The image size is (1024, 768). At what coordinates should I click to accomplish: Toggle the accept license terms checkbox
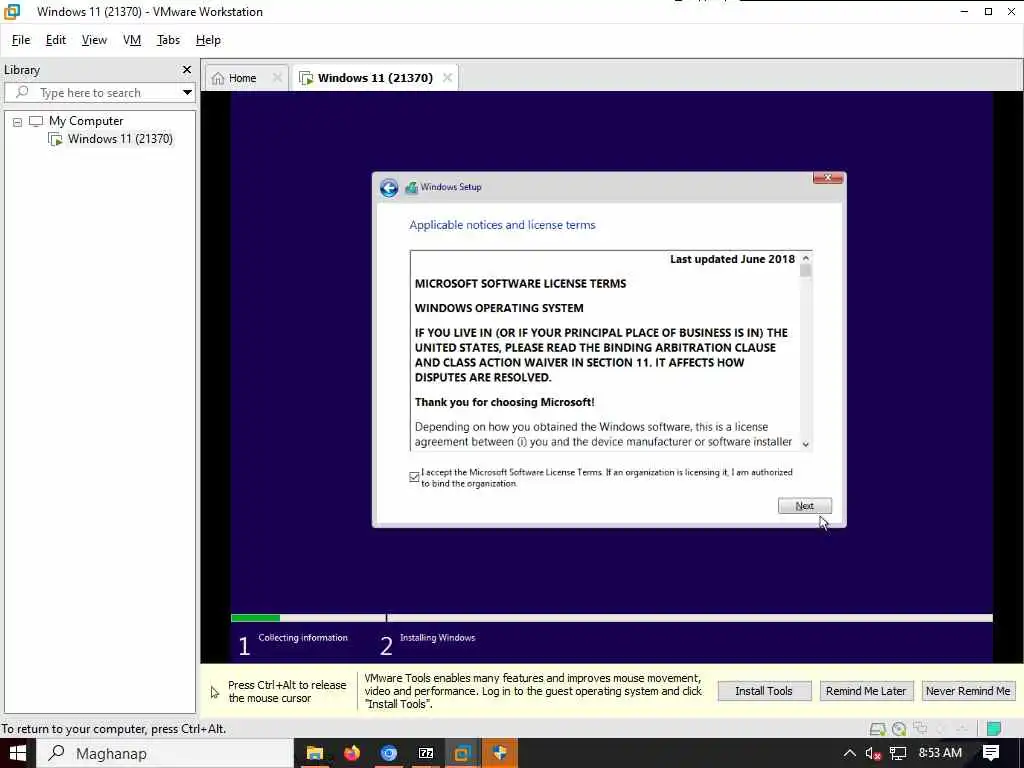click(414, 477)
